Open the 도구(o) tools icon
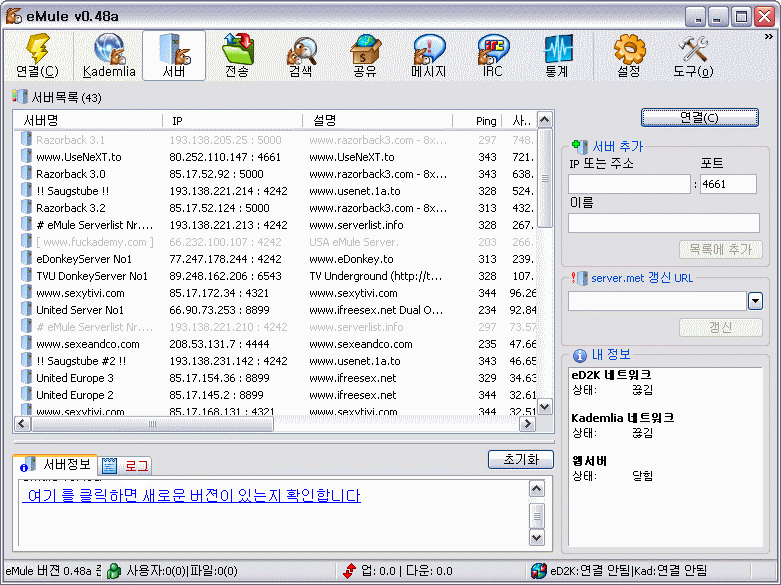The width and height of the screenshot is (781, 585). pyautogui.click(x=693, y=55)
